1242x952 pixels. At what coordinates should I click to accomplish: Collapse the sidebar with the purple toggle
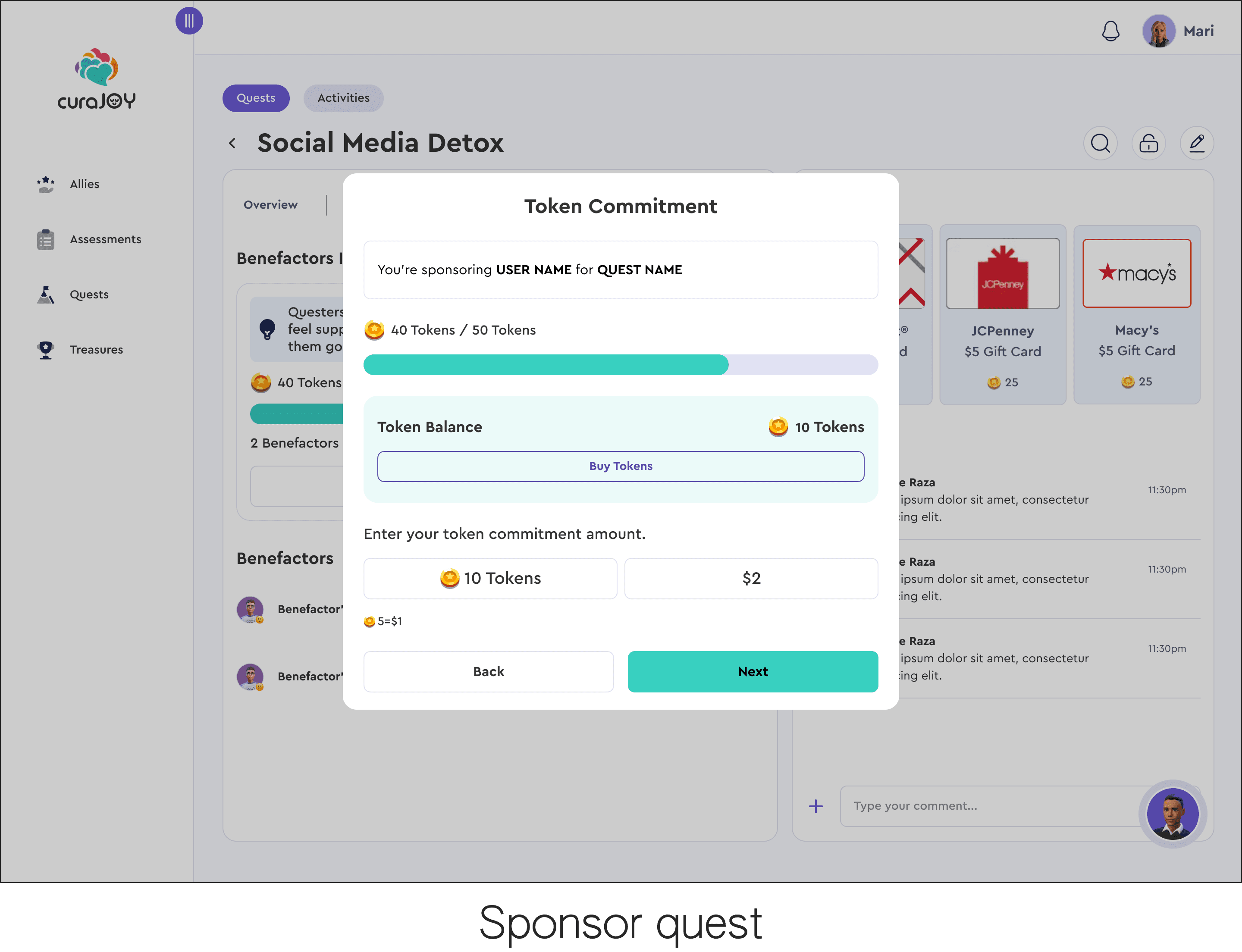[x=189, y=21]
